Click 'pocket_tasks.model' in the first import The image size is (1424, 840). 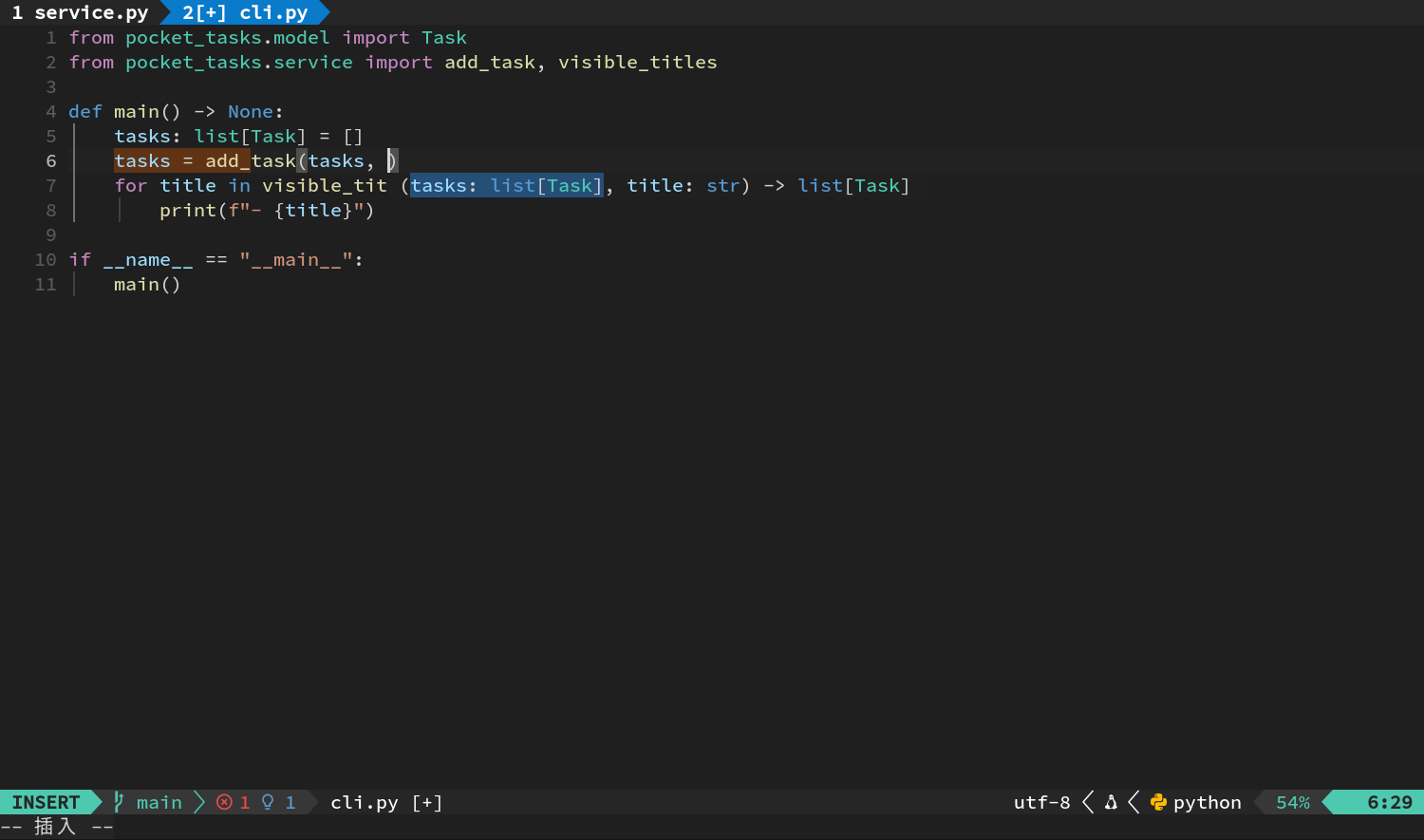click(x=228, y=38)
